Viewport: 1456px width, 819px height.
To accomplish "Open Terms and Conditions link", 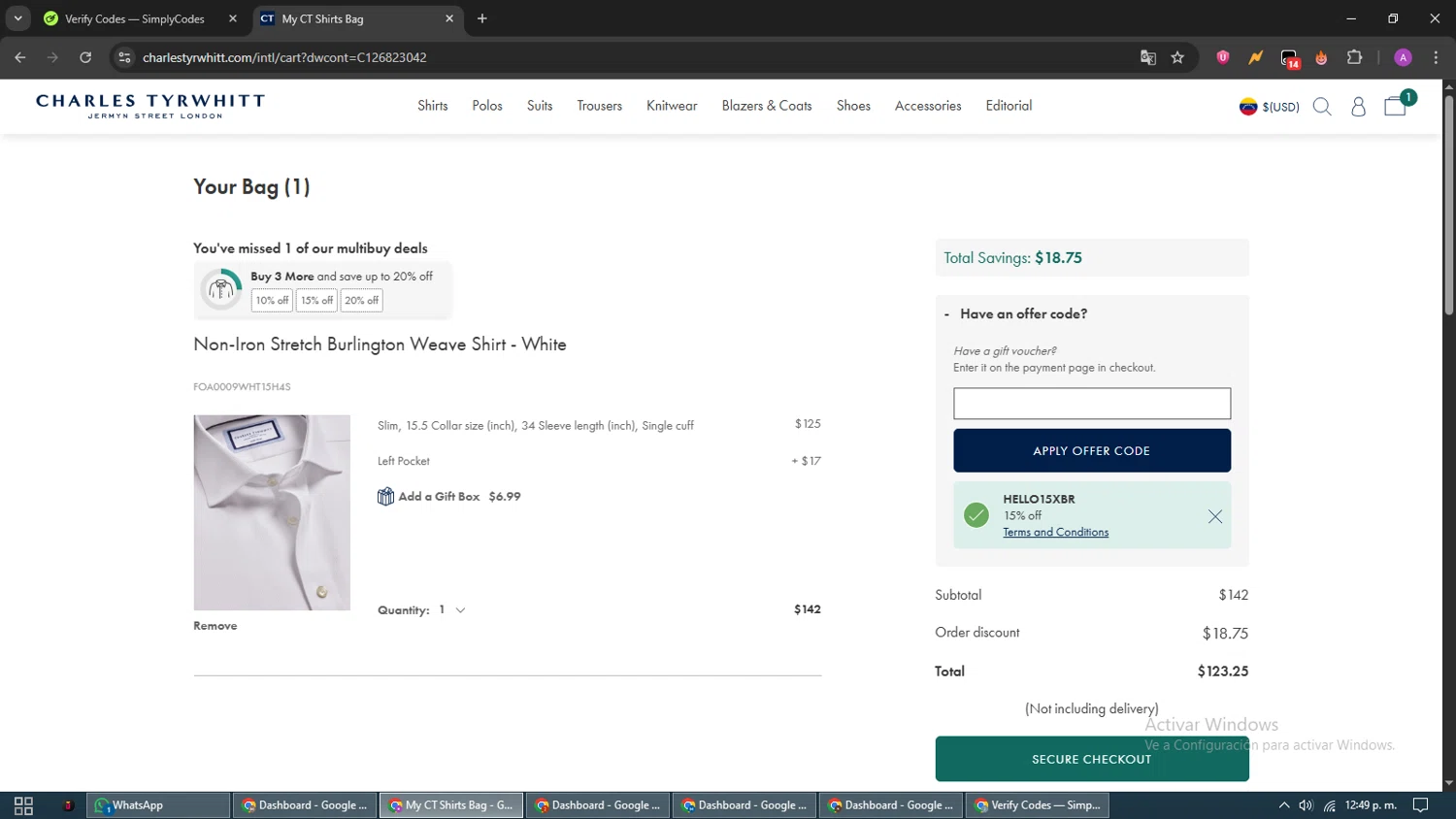I will 1056,532.
